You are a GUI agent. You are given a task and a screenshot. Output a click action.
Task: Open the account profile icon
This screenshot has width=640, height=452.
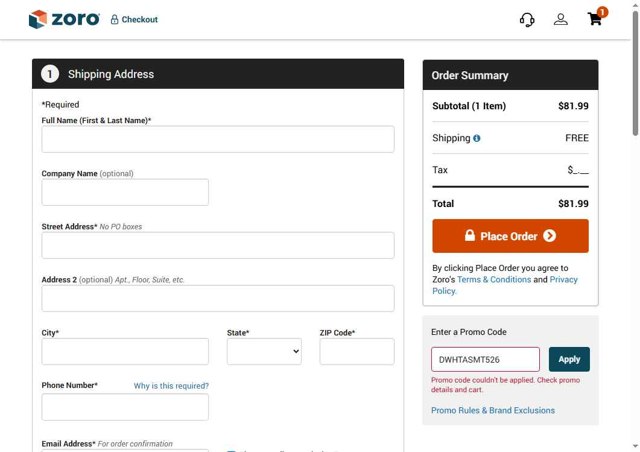point(561,19)
